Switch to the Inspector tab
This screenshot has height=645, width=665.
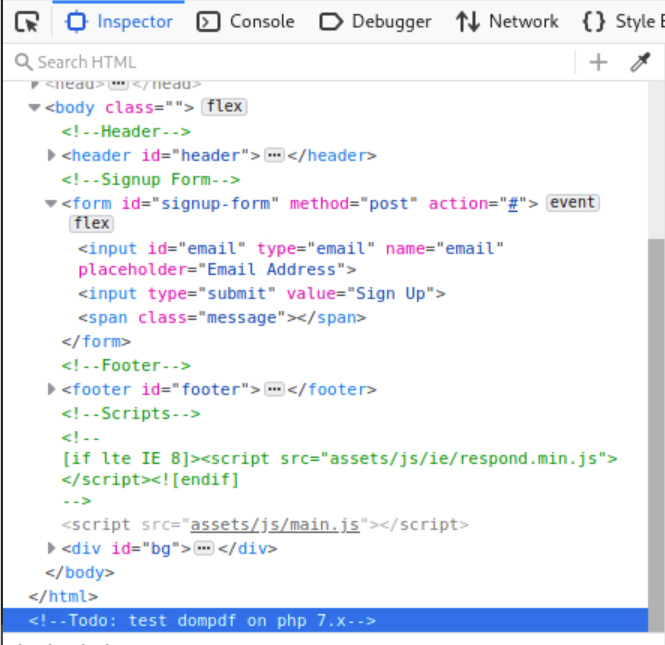click(x=119, y=22)
